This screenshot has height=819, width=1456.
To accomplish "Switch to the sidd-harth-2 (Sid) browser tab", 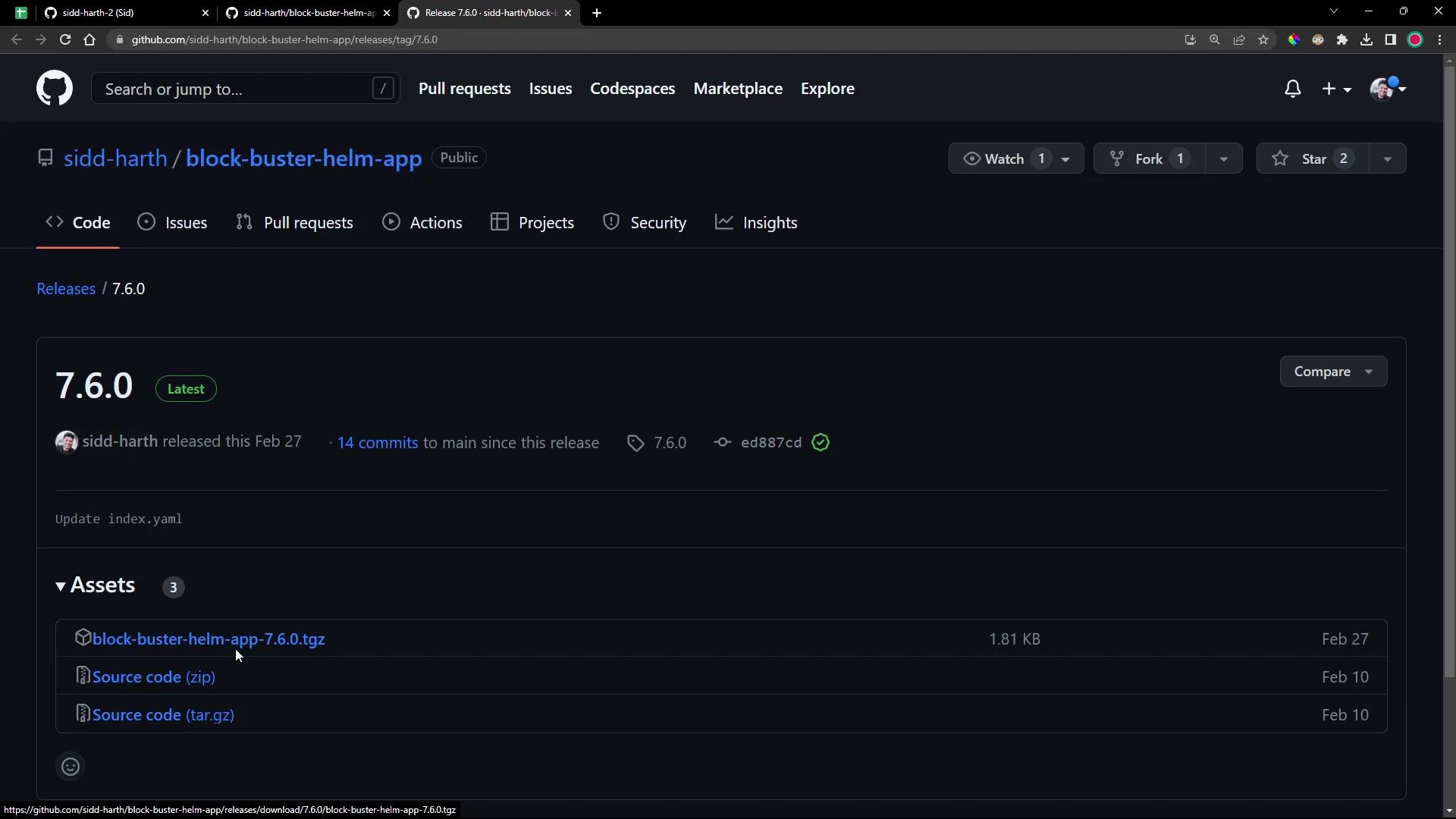I will pos(125,13).
